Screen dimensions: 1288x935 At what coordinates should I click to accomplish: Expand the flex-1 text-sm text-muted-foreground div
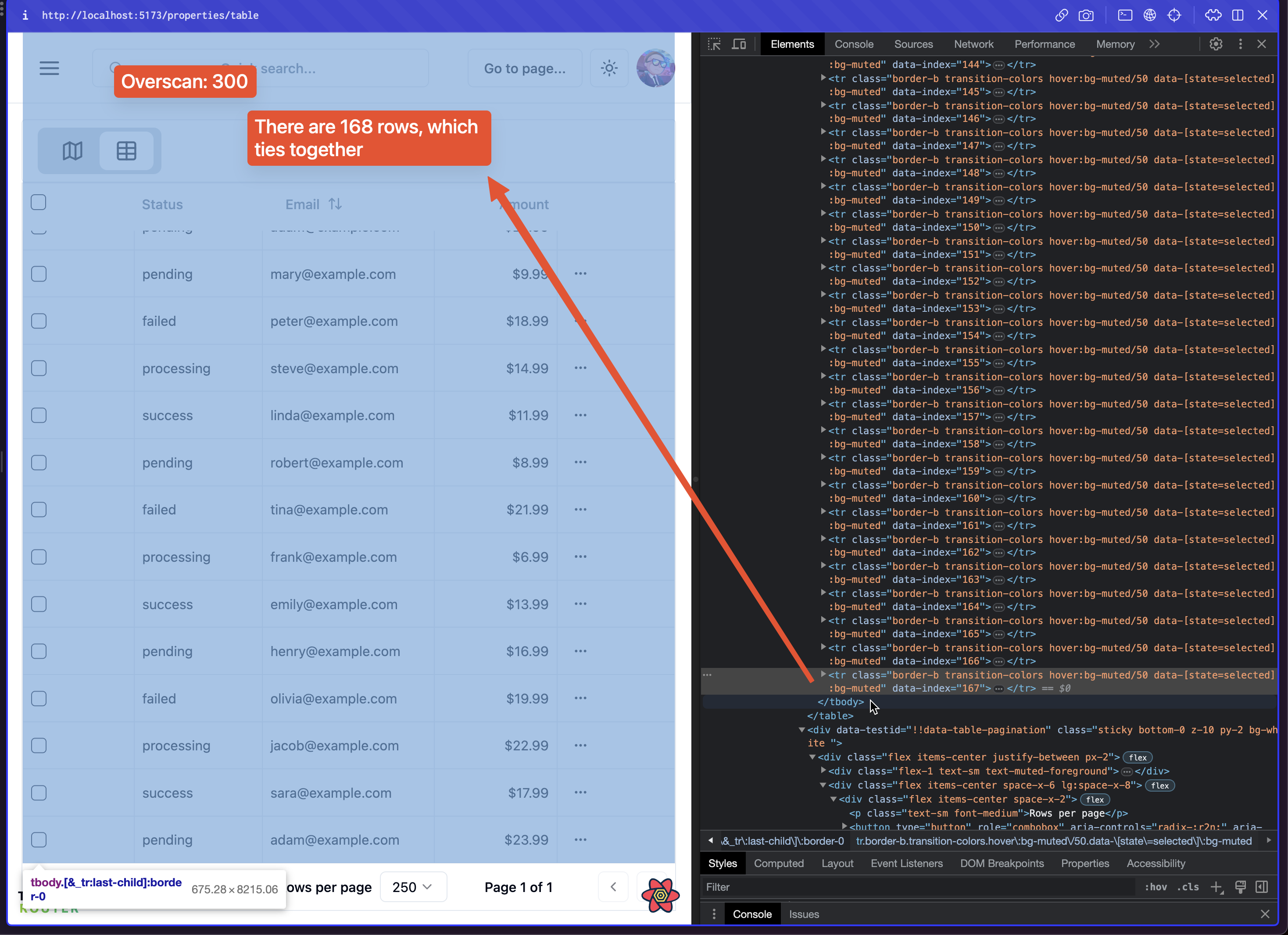pos(823,771)
